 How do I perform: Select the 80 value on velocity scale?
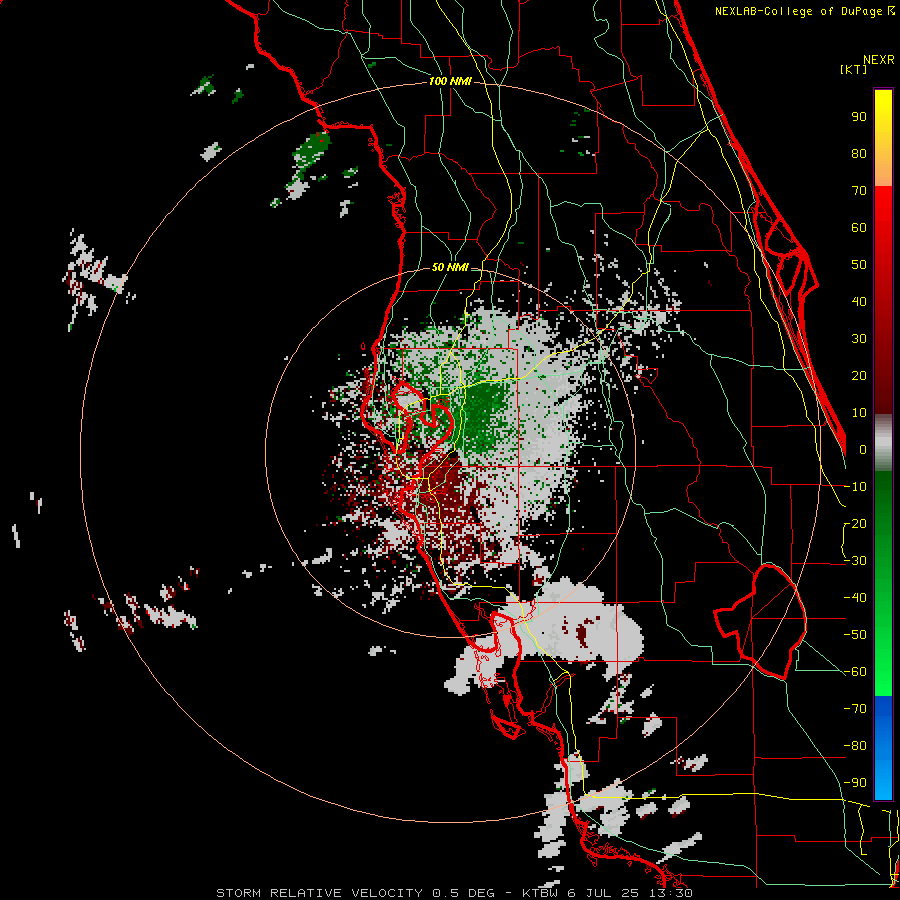click(x=859, y=153)
